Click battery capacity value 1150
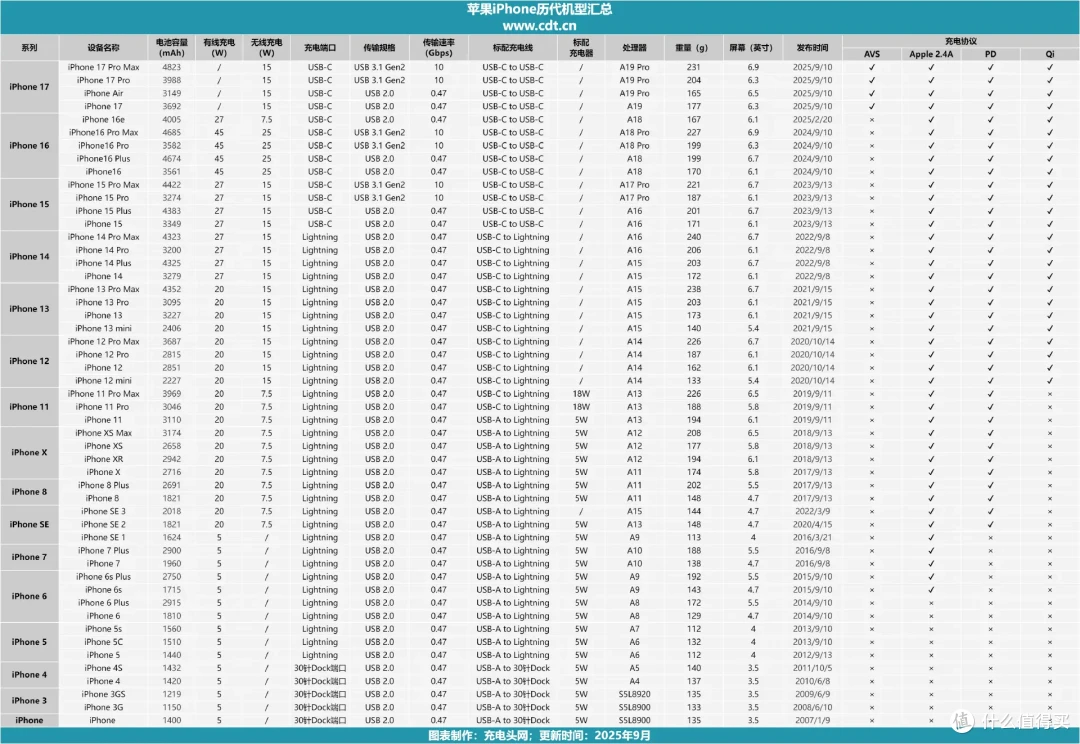1080x744 pixels. 172,707
